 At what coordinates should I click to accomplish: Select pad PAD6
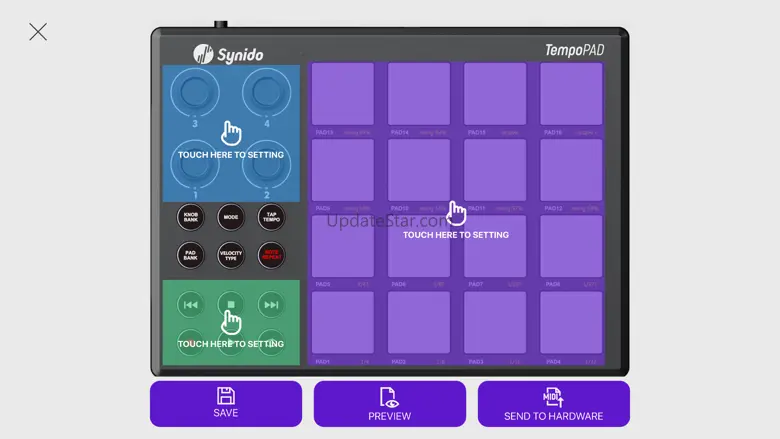[x=419, y=246]
